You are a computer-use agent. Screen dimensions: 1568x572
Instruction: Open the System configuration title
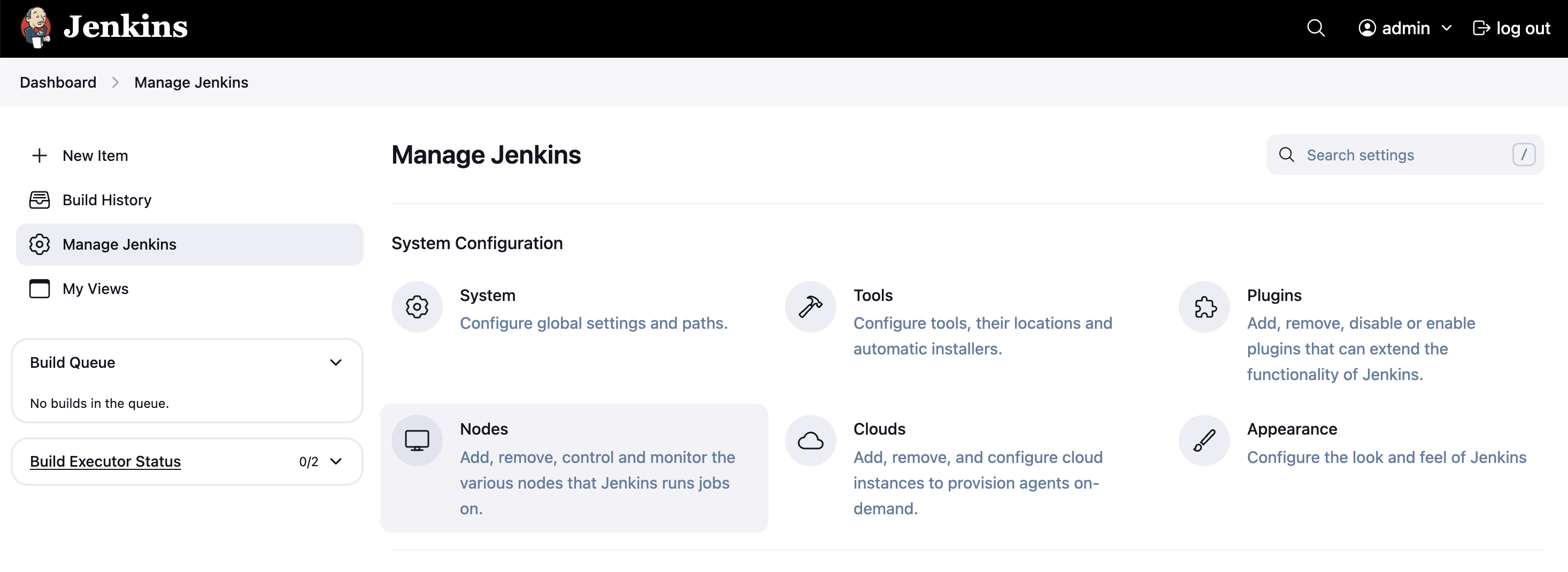[488, 296]
